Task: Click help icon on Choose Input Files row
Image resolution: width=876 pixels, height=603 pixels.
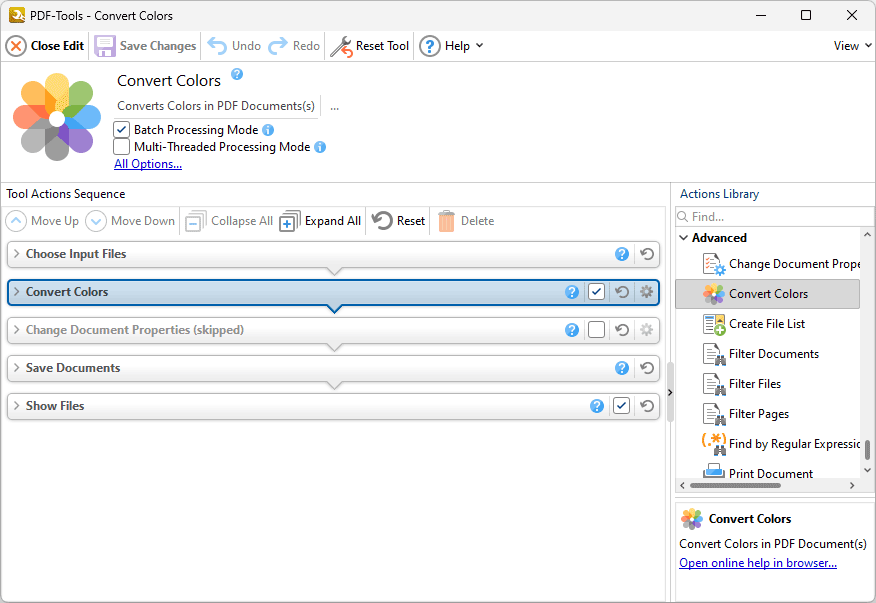Action: 622,254
